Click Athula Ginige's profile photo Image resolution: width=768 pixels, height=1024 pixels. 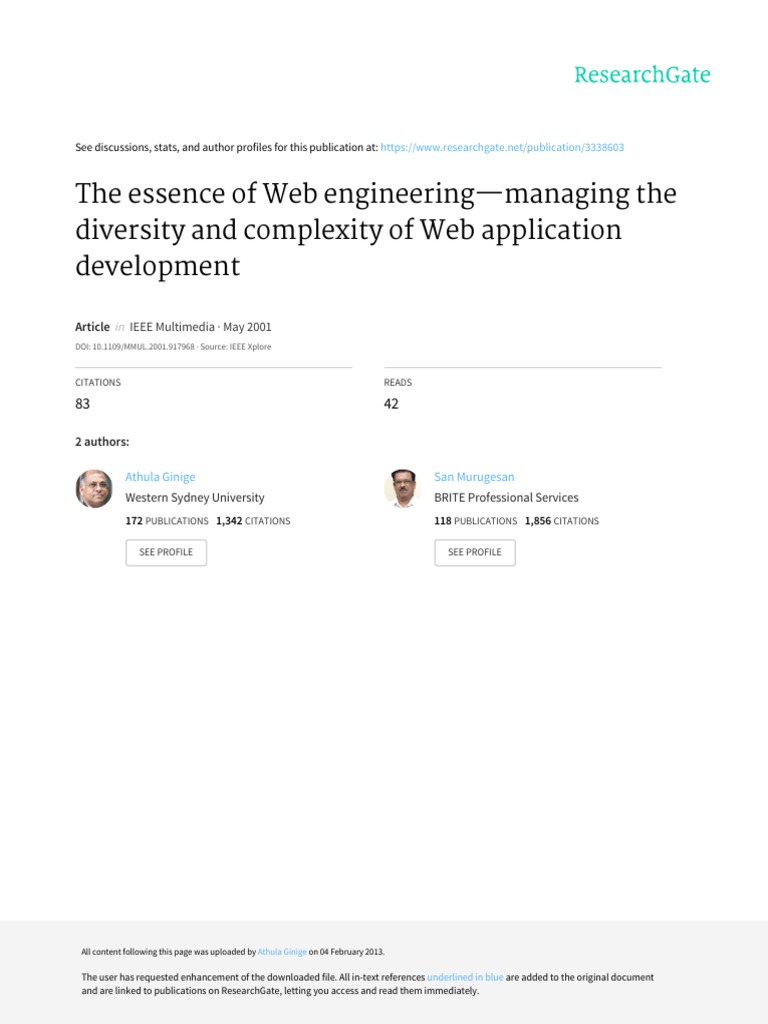coord(94,489)
